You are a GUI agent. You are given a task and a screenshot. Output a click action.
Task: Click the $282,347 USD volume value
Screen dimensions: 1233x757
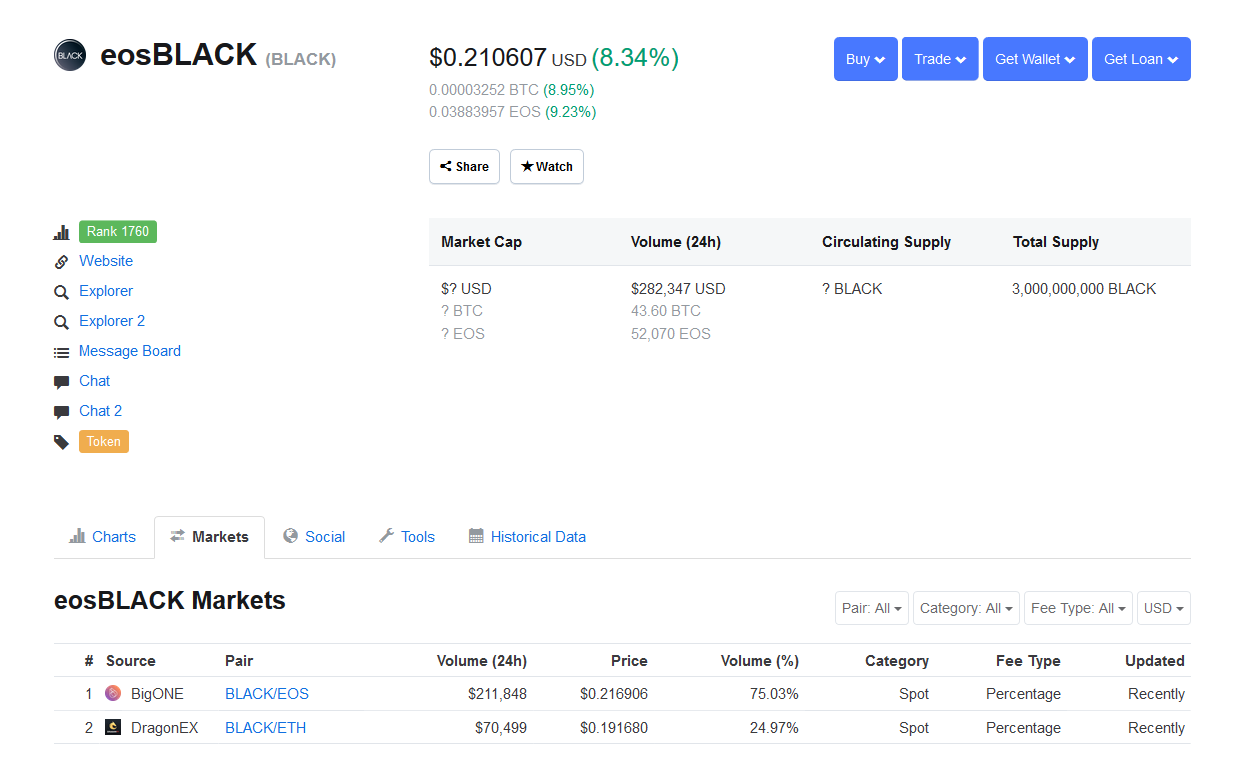678,289
